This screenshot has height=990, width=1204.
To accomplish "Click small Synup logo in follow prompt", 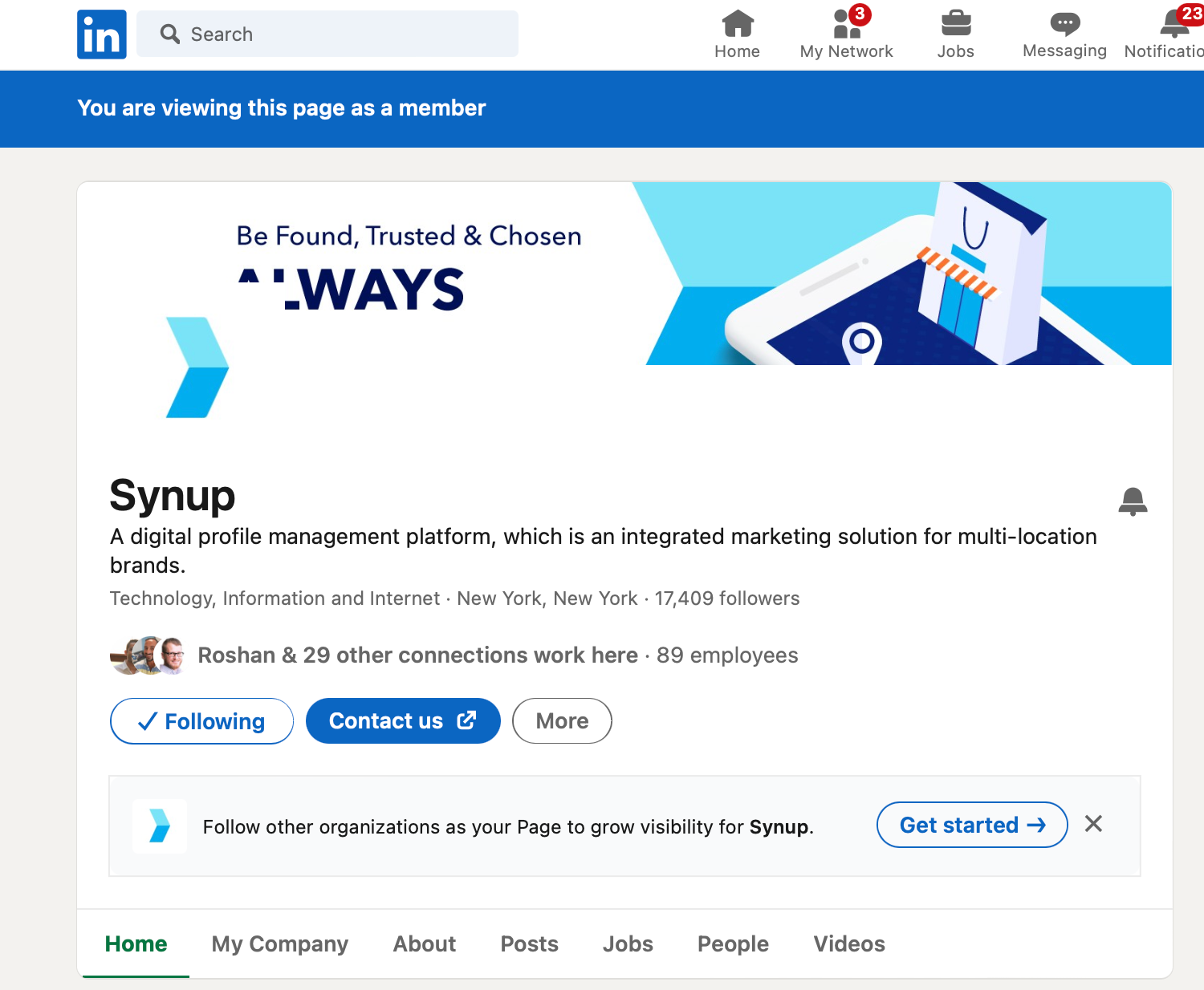I will (160, 826).
